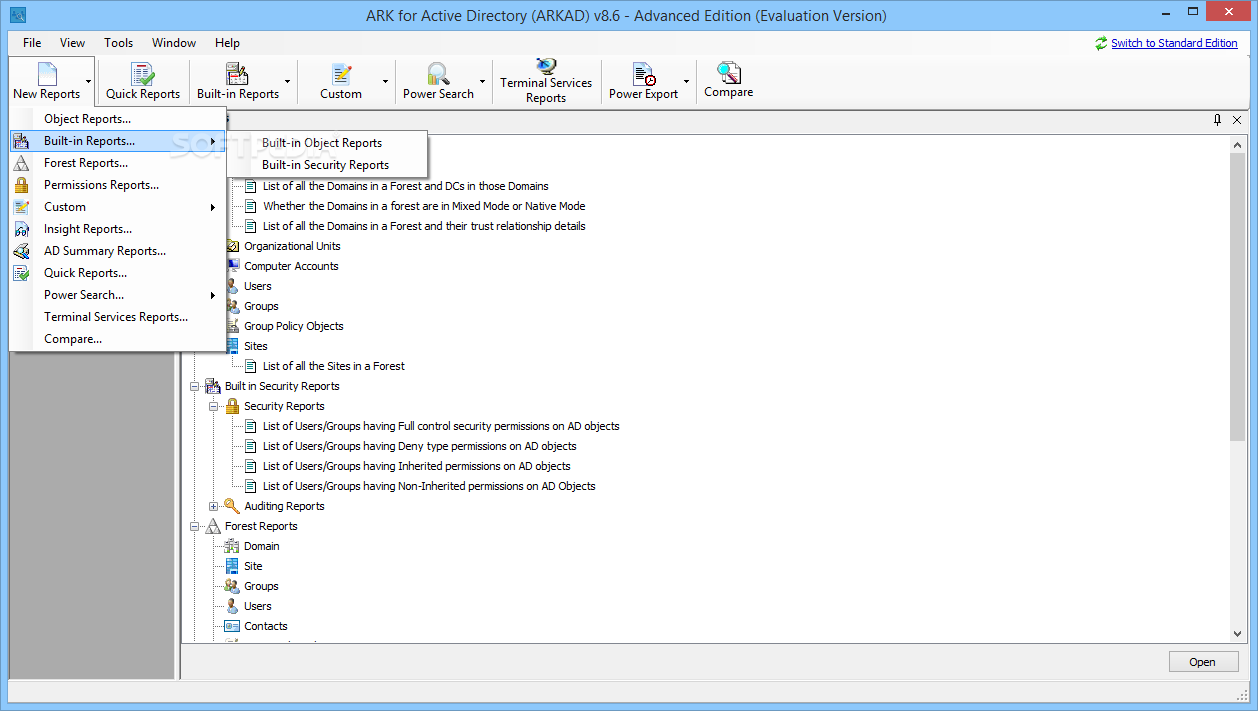Click document icon for Full control permissions report
Image resolution: width=1258 pixels, height=711 pixels.
[251, 426]
